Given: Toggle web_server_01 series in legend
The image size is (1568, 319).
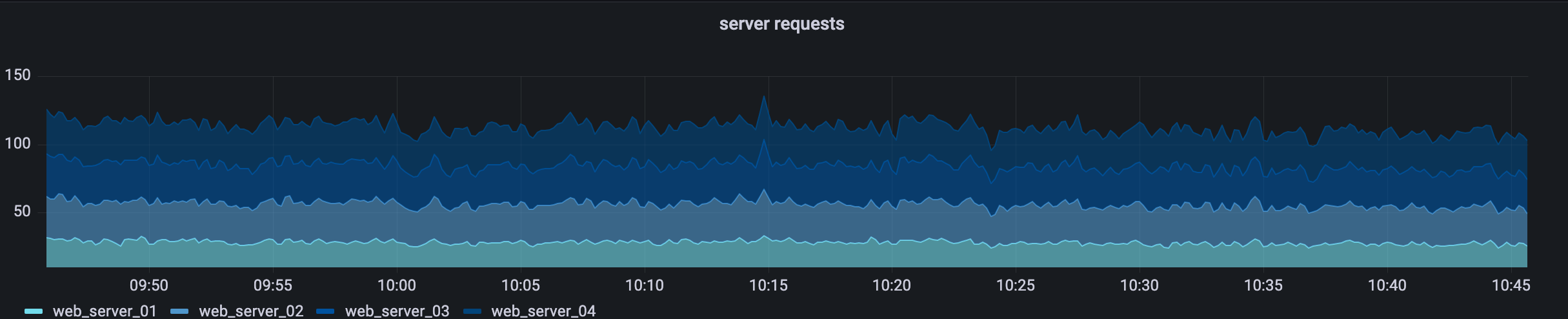Looking at the screenshot, I should (105, 311).
